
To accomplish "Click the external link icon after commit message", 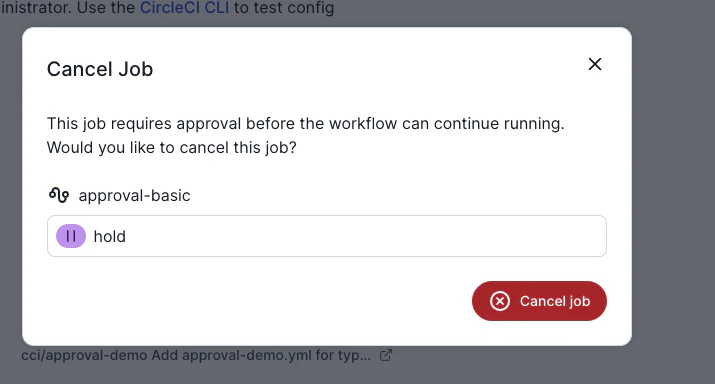I will pyautogui.click(x=386, y=355).
